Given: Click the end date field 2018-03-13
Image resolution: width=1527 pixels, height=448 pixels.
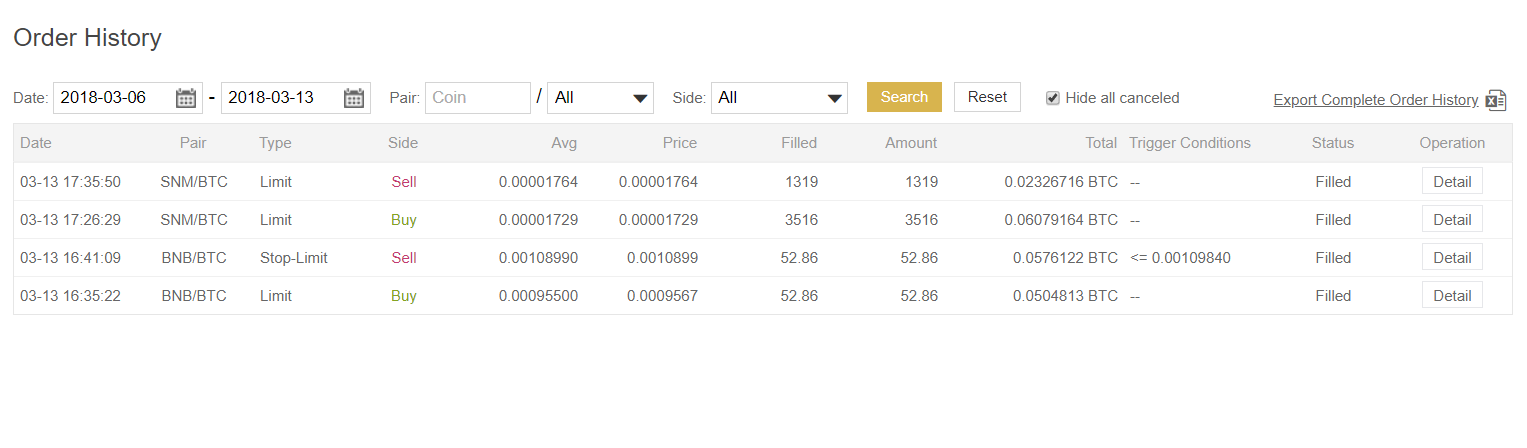Looking at the screenshot, I should pos(281,98).
